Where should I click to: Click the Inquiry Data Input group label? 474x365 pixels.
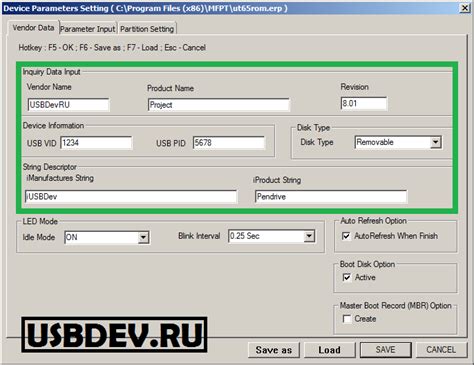coord(51,72)
